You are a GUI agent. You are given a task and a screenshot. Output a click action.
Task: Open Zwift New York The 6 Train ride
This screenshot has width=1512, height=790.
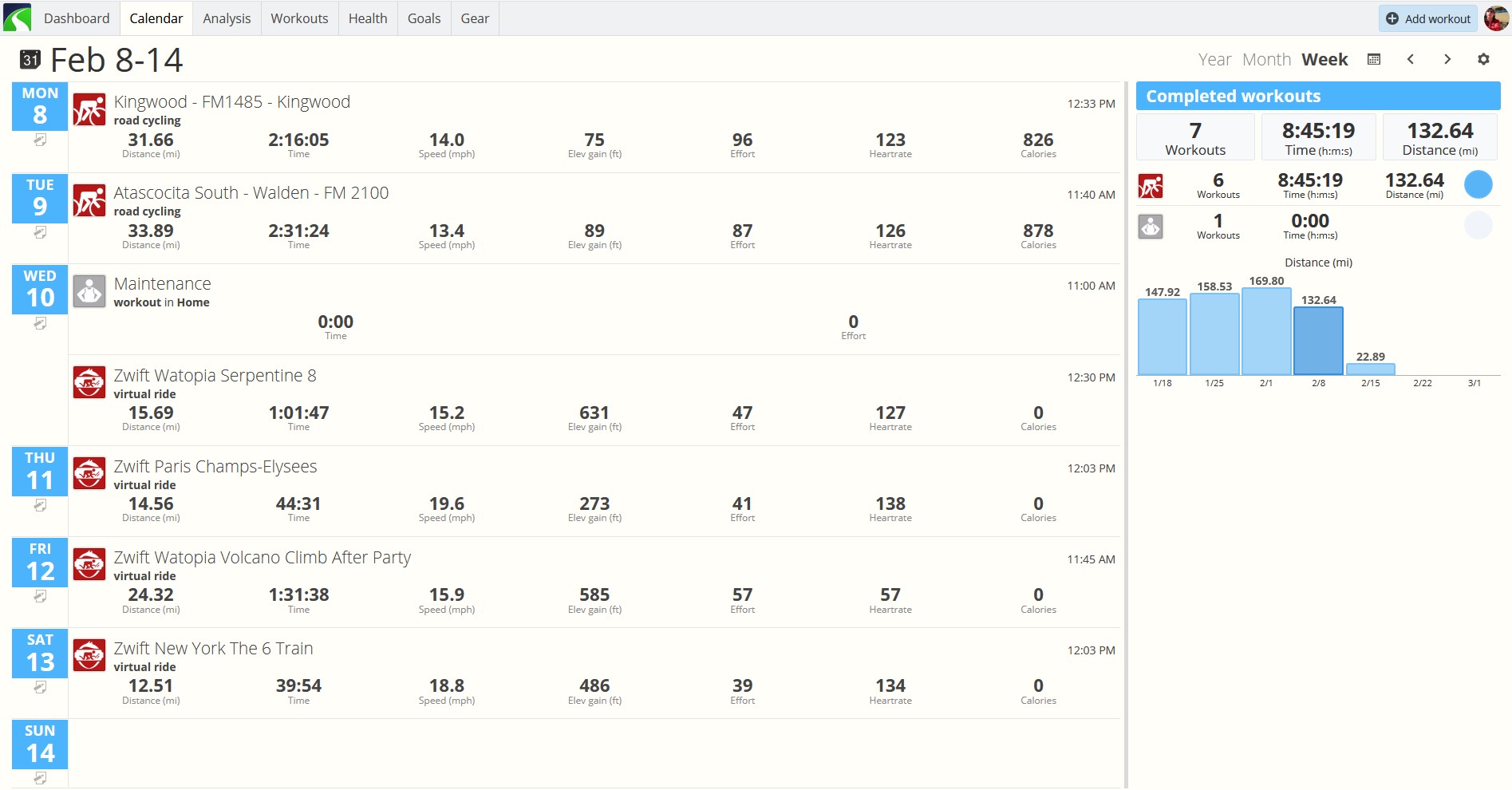[x=214, y=649]
